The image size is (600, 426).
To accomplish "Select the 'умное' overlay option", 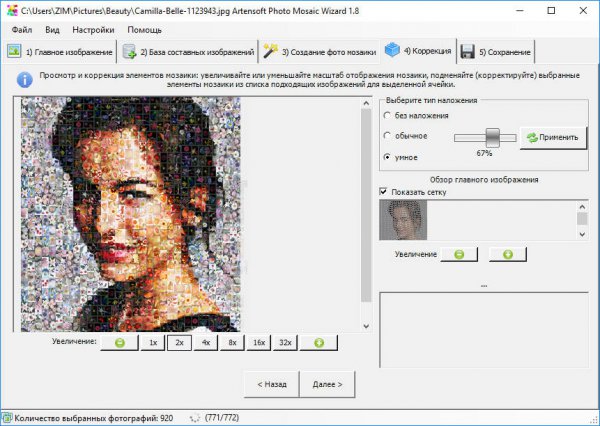I will pyautogui.click(x=401, y=157).
